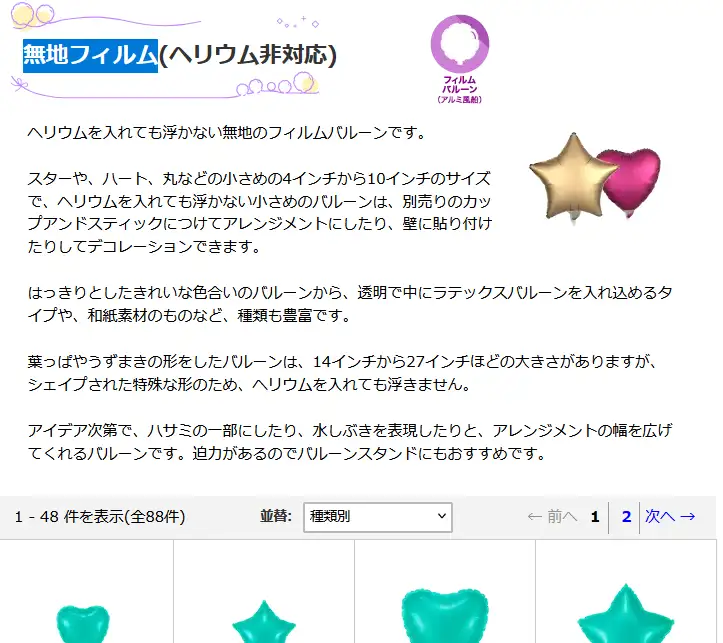
Task: Open the small teal star balloon product
Action: point(264,622)
